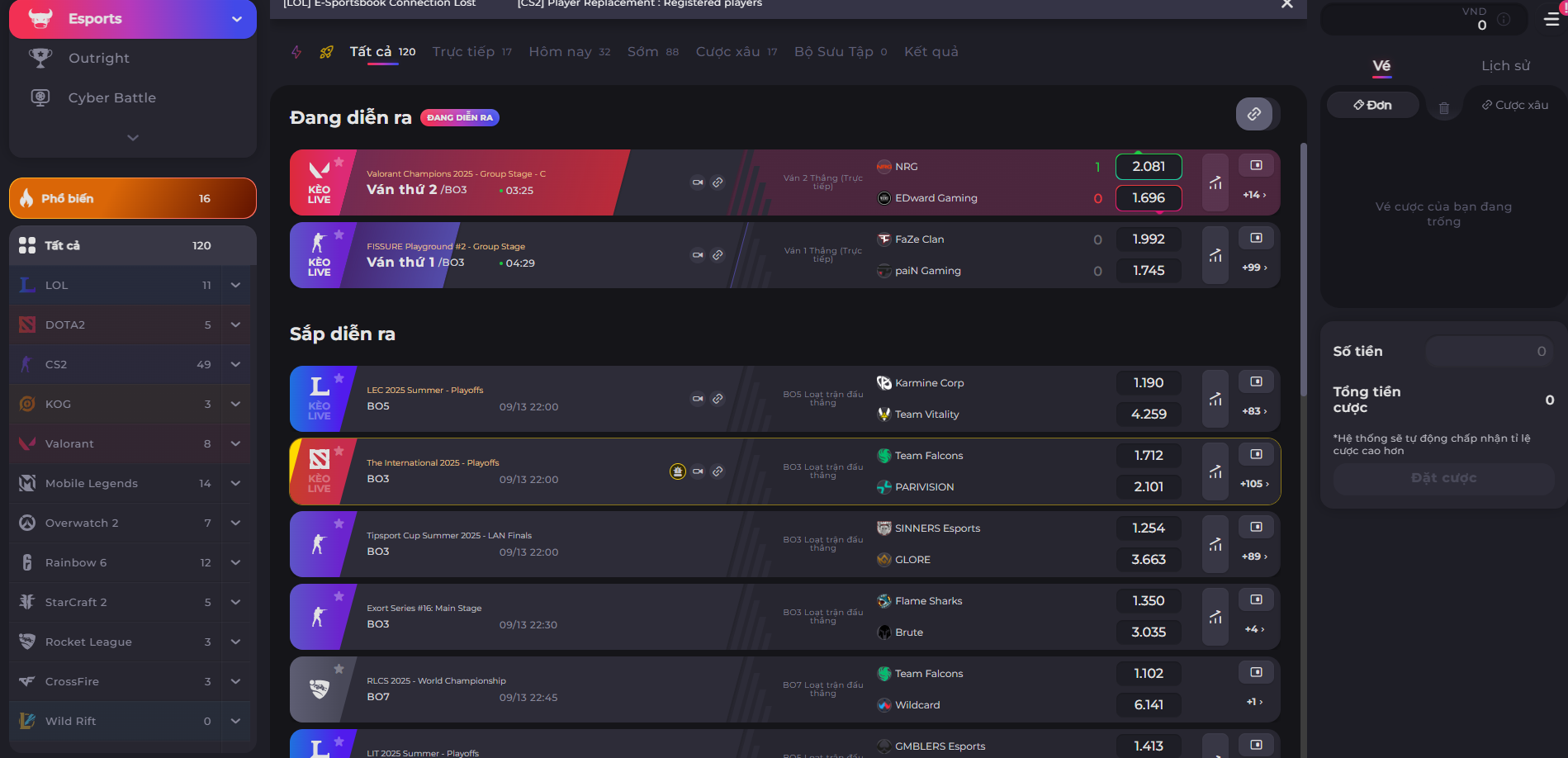This screenshot has height=758, width=1568.
Task: Favorite the Tipsport Cup match star
Action: pyautogui.click(x=339, y=523)
